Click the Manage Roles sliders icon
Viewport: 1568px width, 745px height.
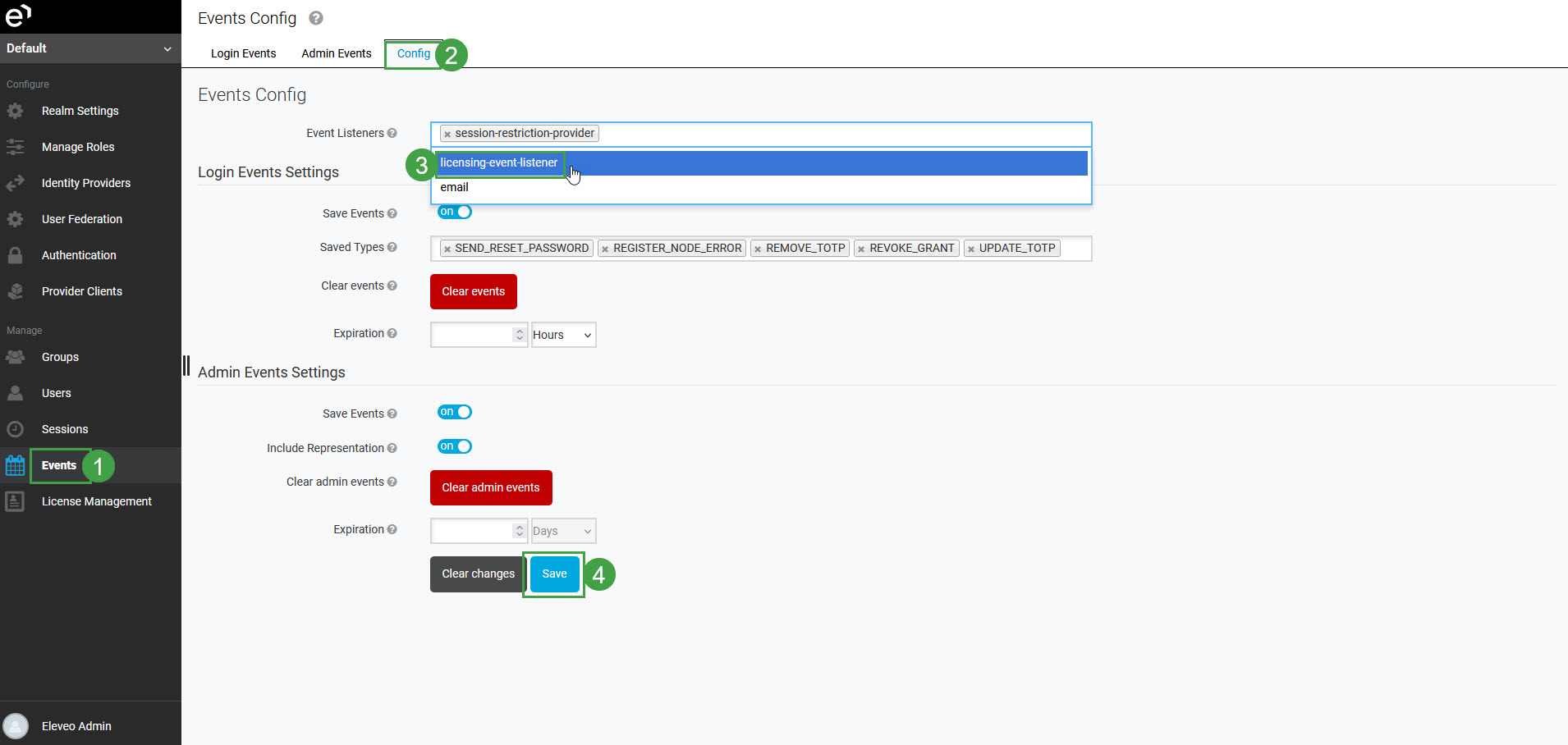[x=15, y=147]
